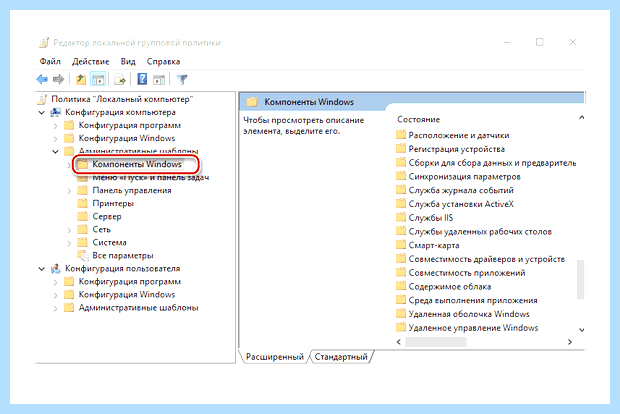This screenshot has height=414, width=620.
Task: Click the Forward arrow toolbar icon
Action: (x=59, y=79)
